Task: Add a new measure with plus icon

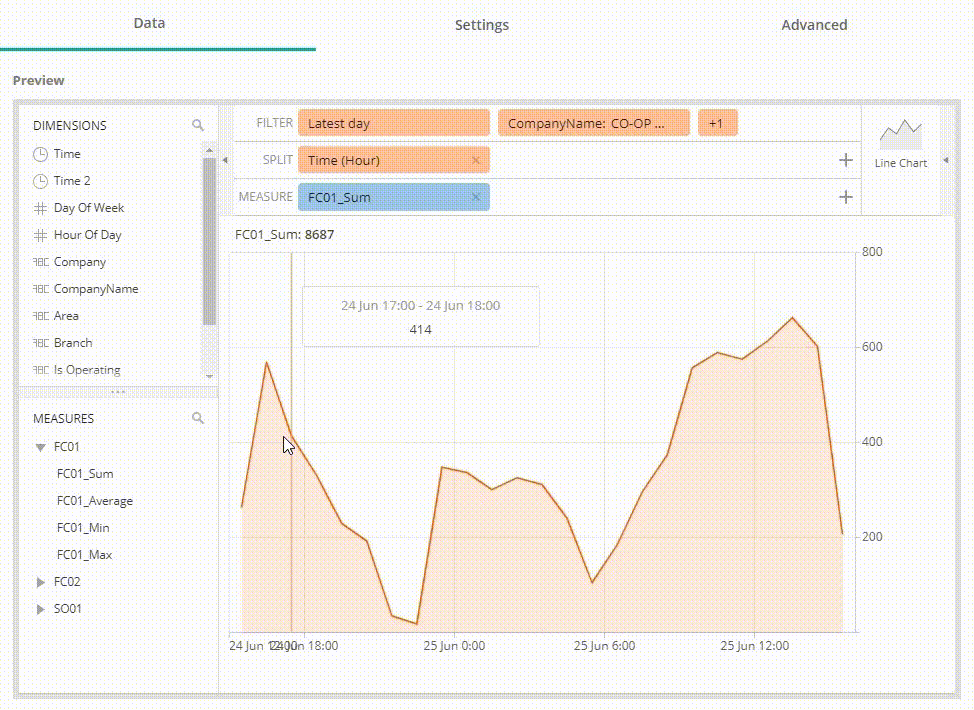Action: point(845,197)
